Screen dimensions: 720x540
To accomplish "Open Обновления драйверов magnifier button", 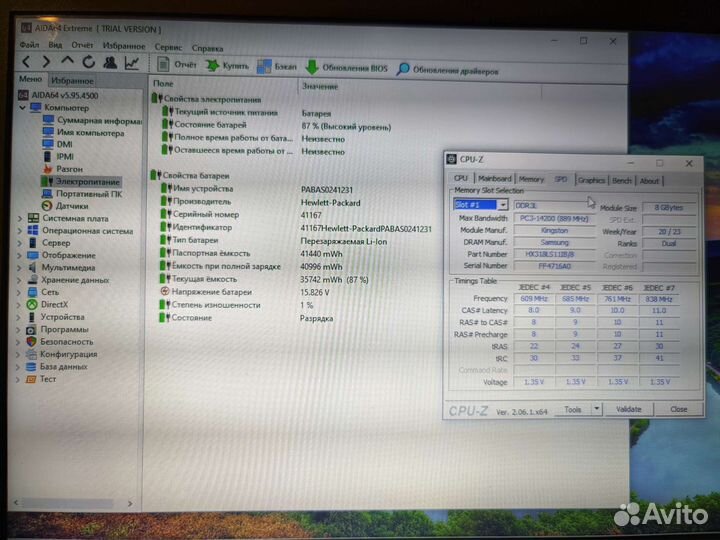I will 403,69.
